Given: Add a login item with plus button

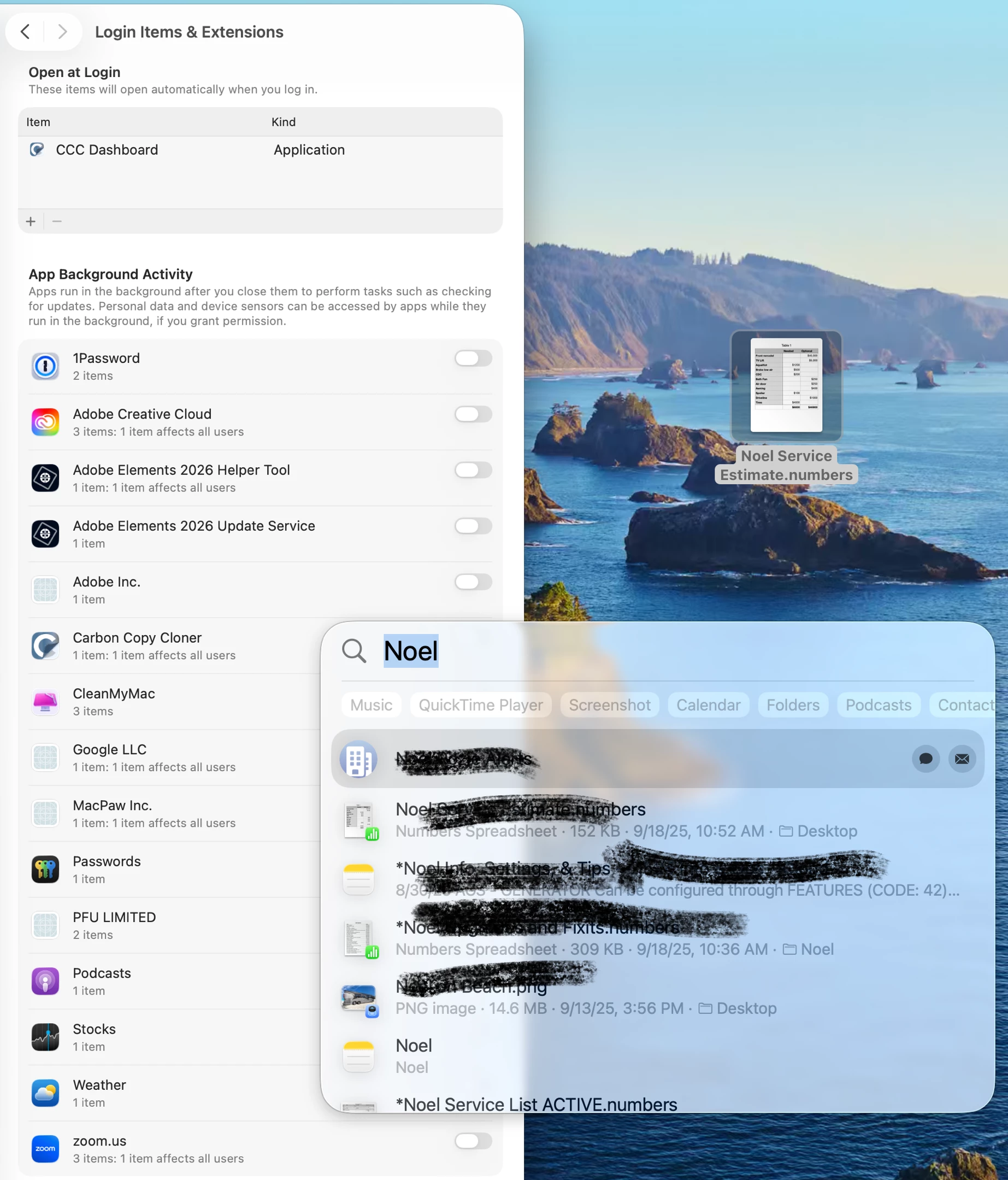Looking at the screenshot, I should coord(31,221).
